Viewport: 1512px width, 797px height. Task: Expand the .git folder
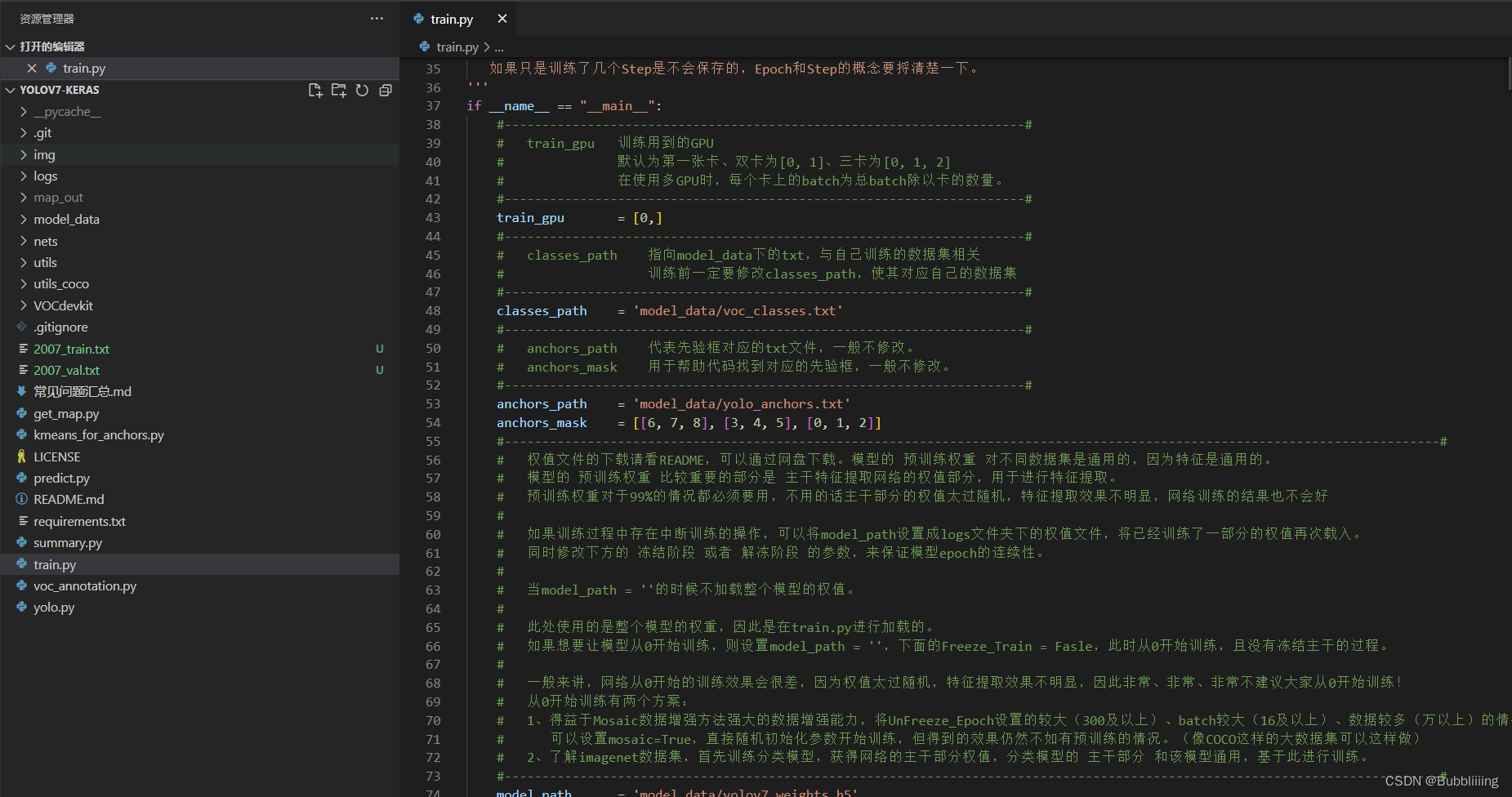coord(24,133)
